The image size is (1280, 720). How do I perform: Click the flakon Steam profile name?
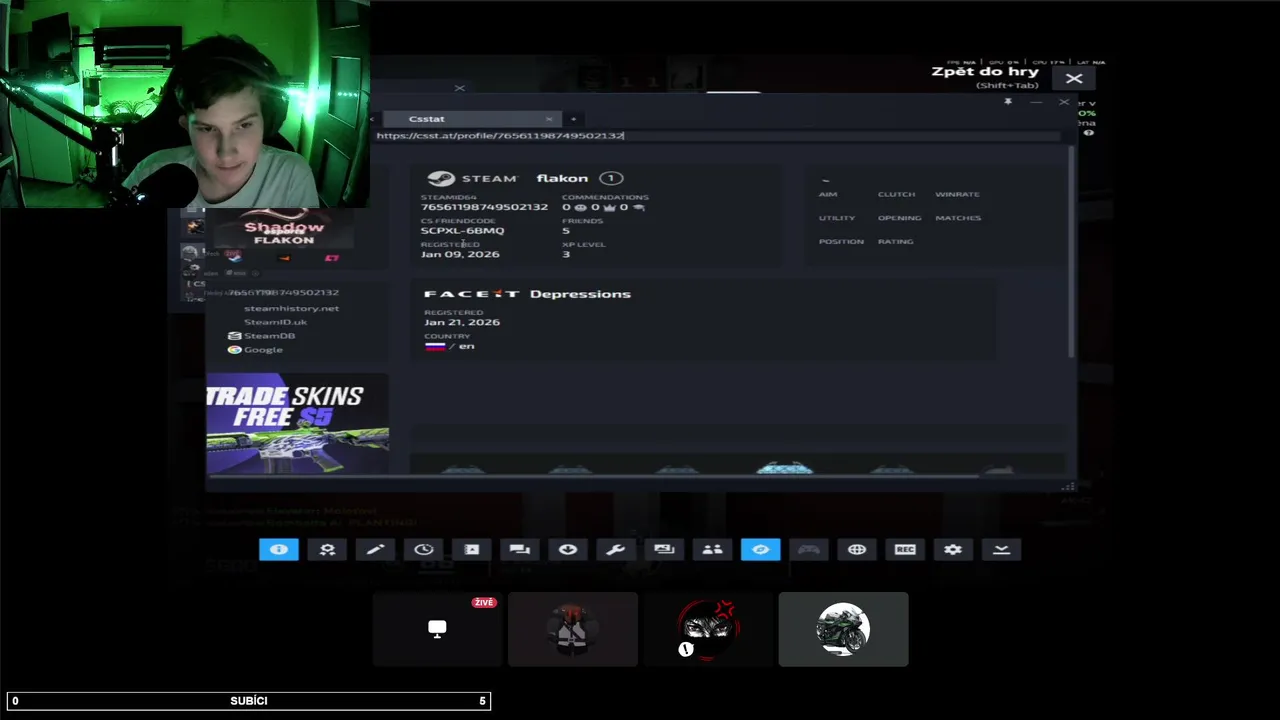(562, 178)
